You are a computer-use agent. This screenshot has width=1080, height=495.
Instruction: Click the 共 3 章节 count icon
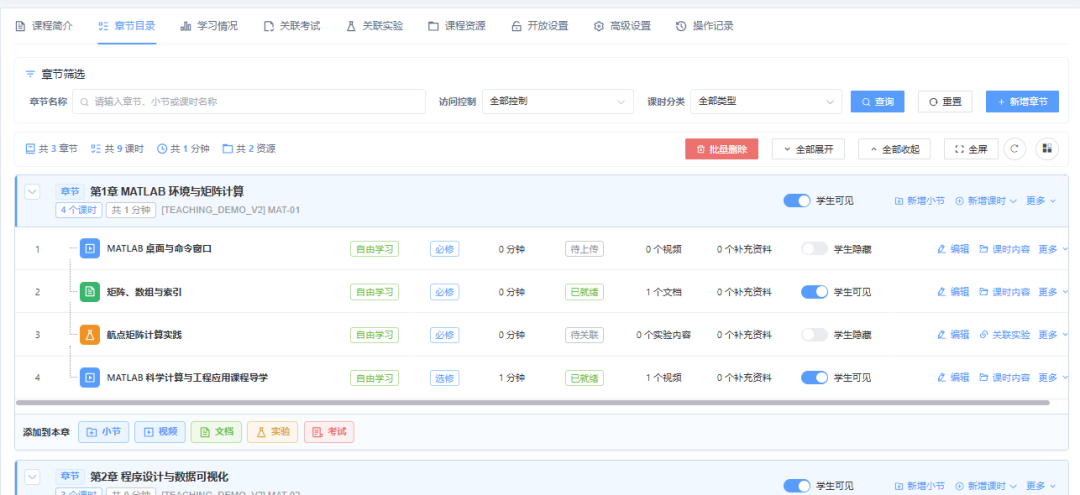click(30, 149)
